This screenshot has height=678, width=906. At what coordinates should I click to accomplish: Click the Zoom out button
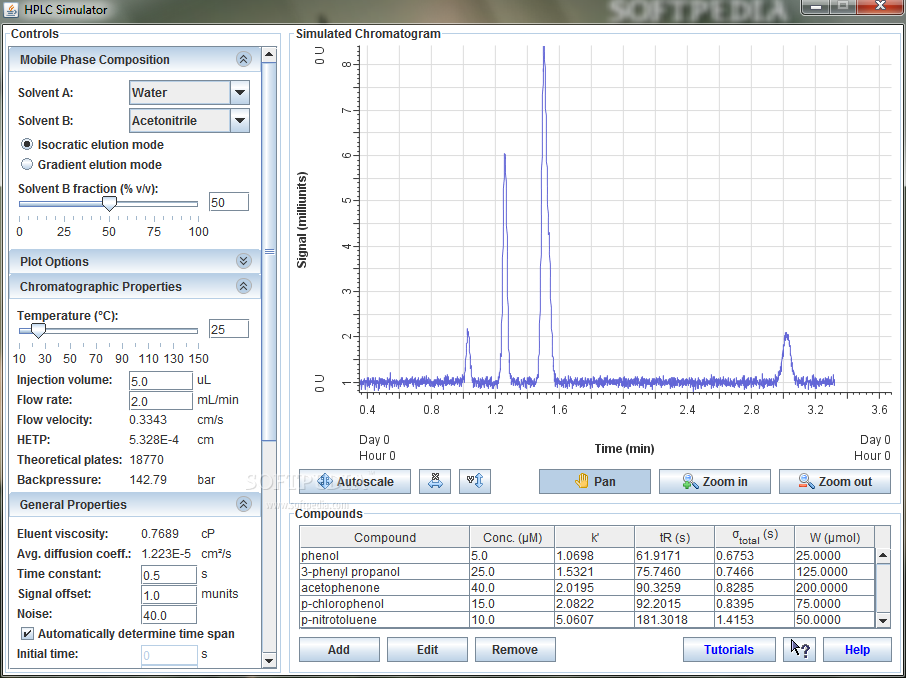[835, 481]
